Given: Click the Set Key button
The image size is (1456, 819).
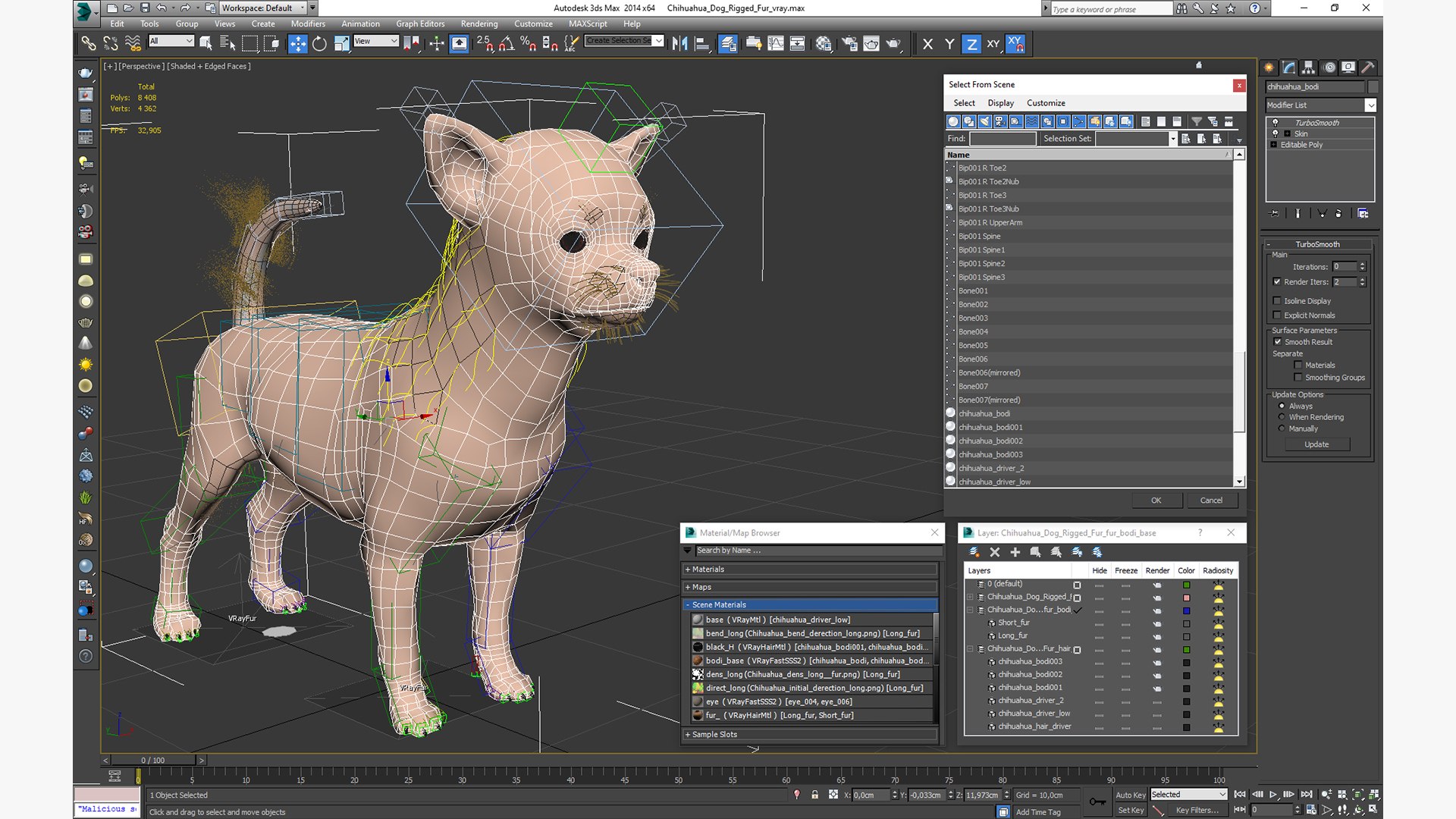Looking at the screenshot, I should (x=1130, y=810).
